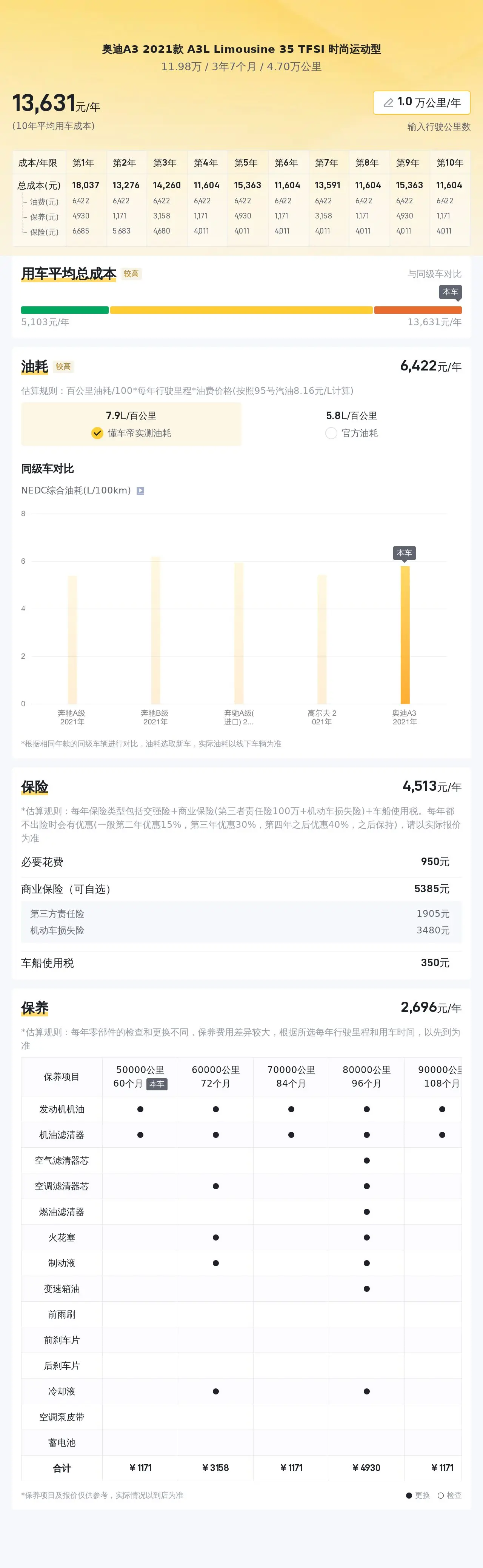Click the 第2年 column header
This screenshot has width=483, height=1568.
point(124,163)
